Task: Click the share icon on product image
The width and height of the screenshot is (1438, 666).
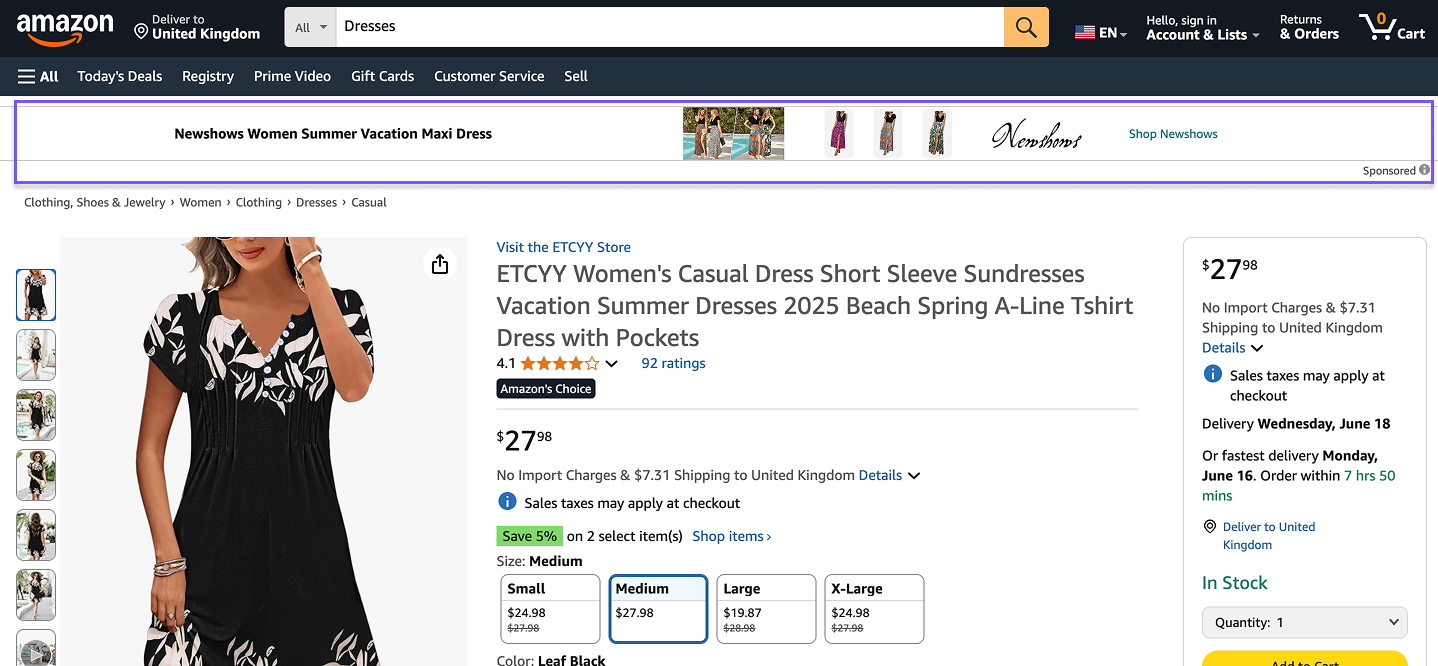Action: (x=440, y=264)
